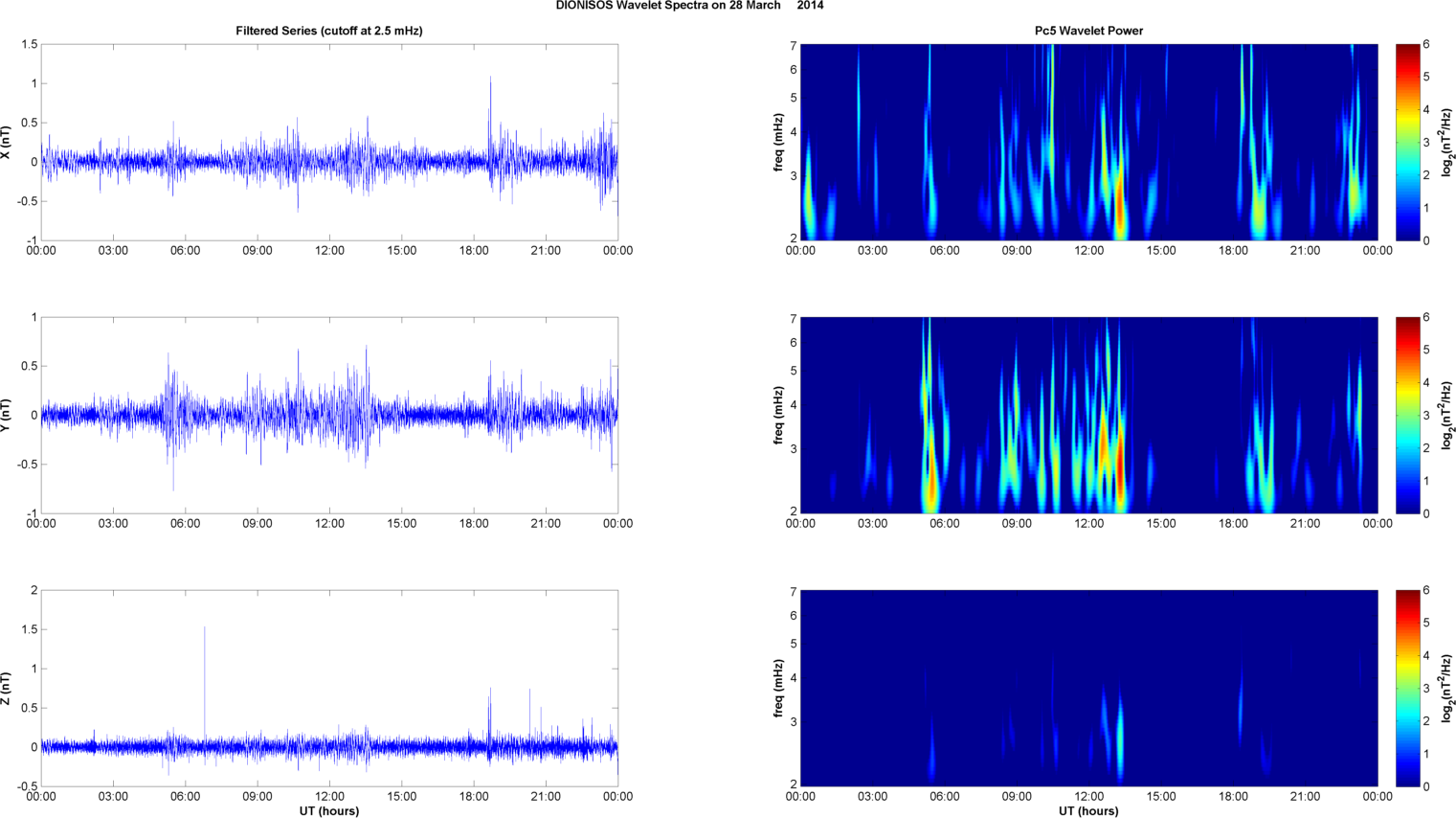Click the middle colorbar's log2(nT²/Hz) label

tap(1447, 415)
